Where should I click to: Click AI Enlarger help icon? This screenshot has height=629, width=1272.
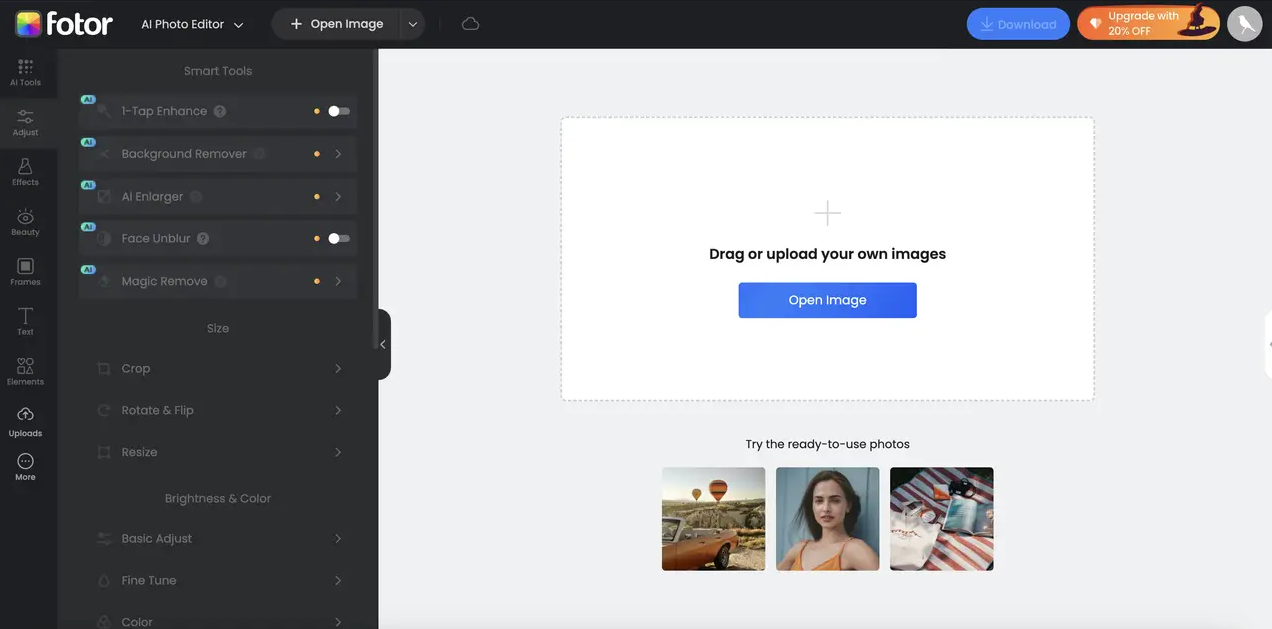(196, 197)
